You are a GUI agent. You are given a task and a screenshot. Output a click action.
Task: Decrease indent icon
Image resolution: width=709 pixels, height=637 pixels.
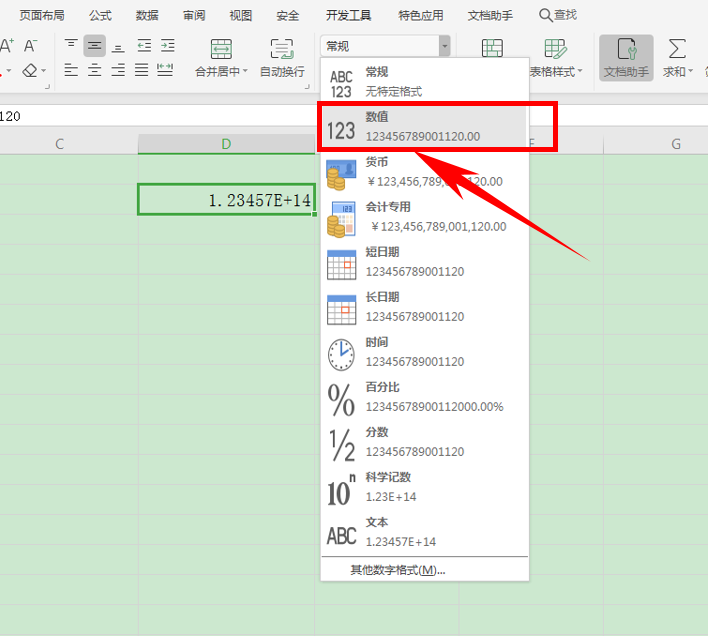point(144,46)
